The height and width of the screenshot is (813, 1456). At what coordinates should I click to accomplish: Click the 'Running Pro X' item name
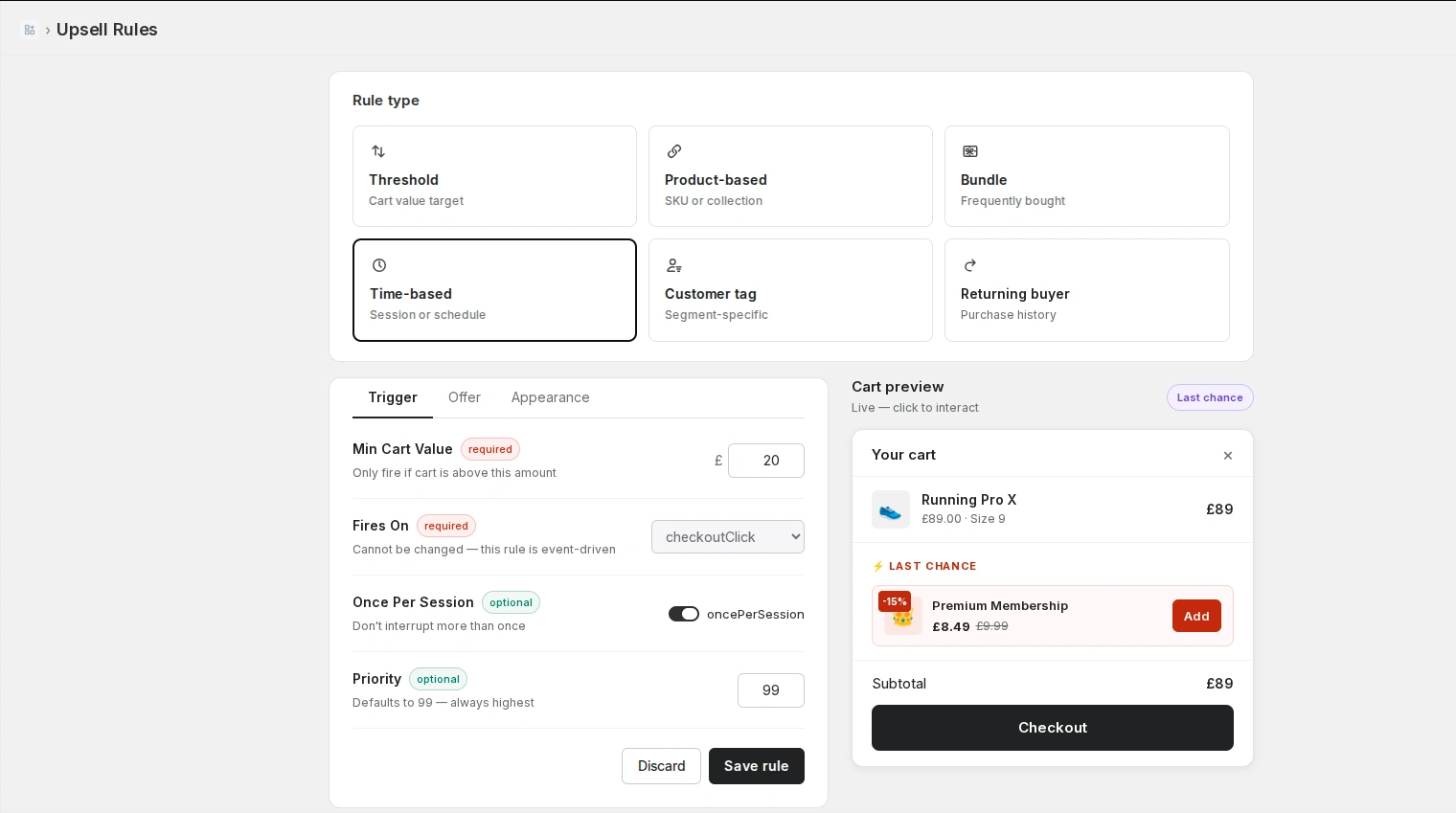[968, 500]
